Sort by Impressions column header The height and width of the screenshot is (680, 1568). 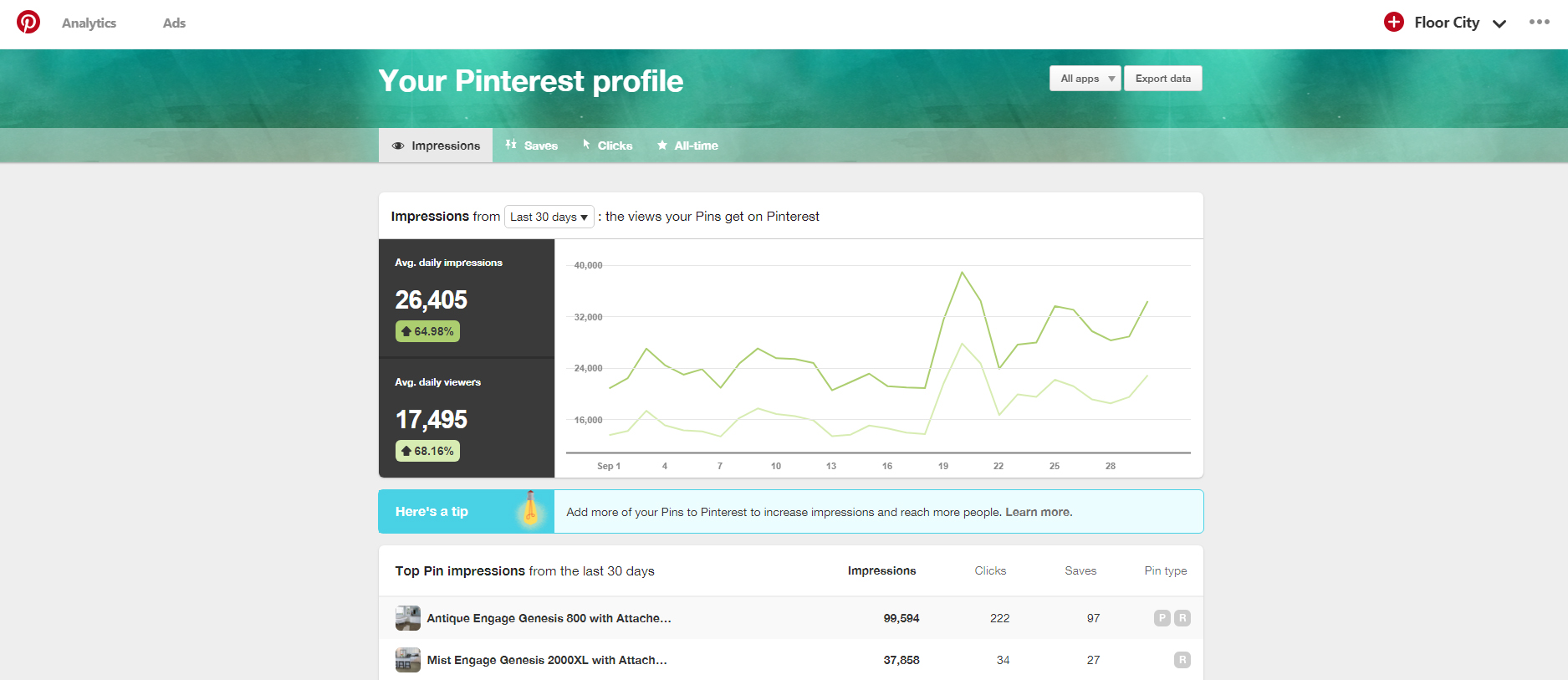[881, 570]
